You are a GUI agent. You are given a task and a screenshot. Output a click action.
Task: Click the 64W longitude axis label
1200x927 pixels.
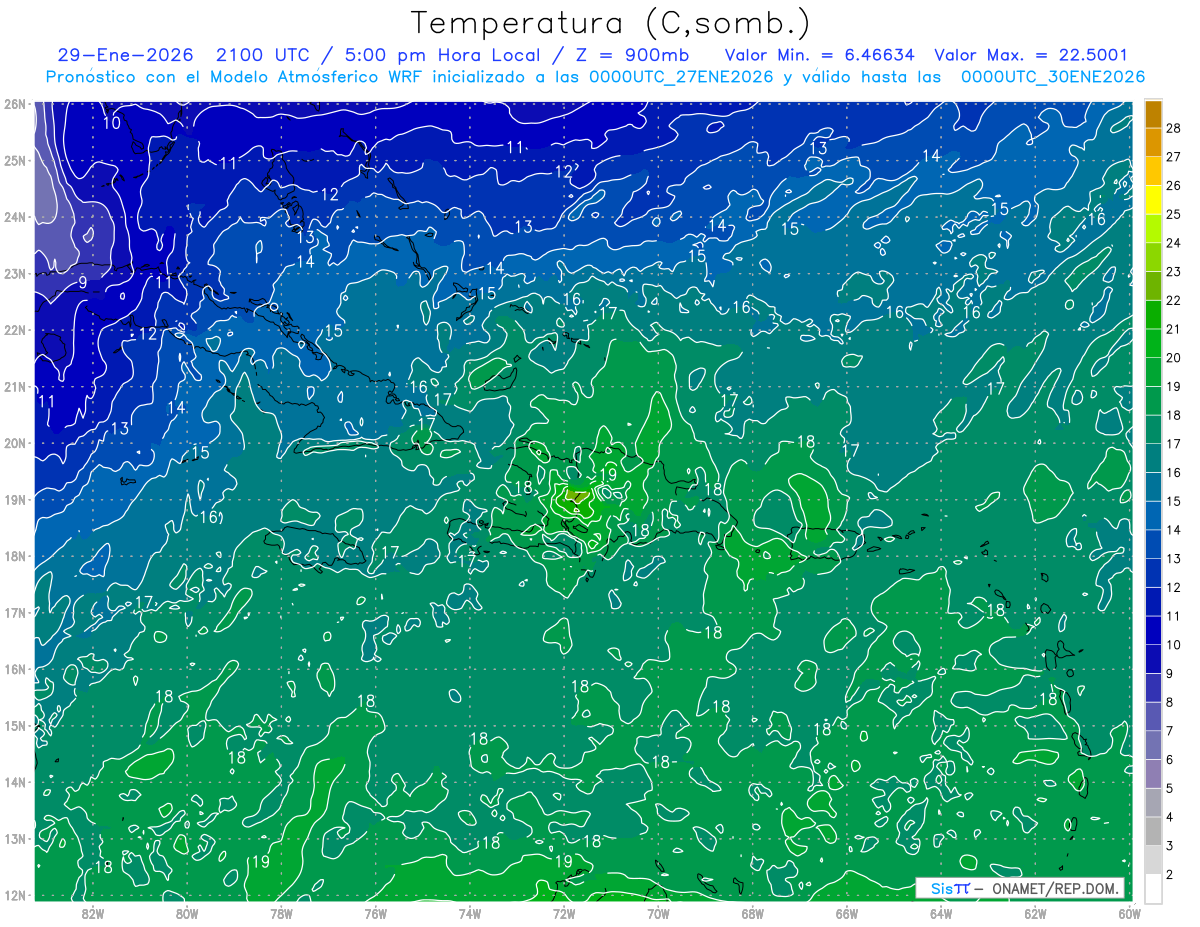click(x=941, y=913)
